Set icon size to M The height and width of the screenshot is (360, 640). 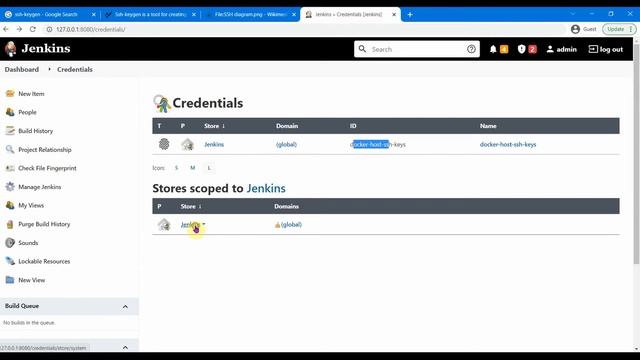pyautogui.click(x=193, y=168)
